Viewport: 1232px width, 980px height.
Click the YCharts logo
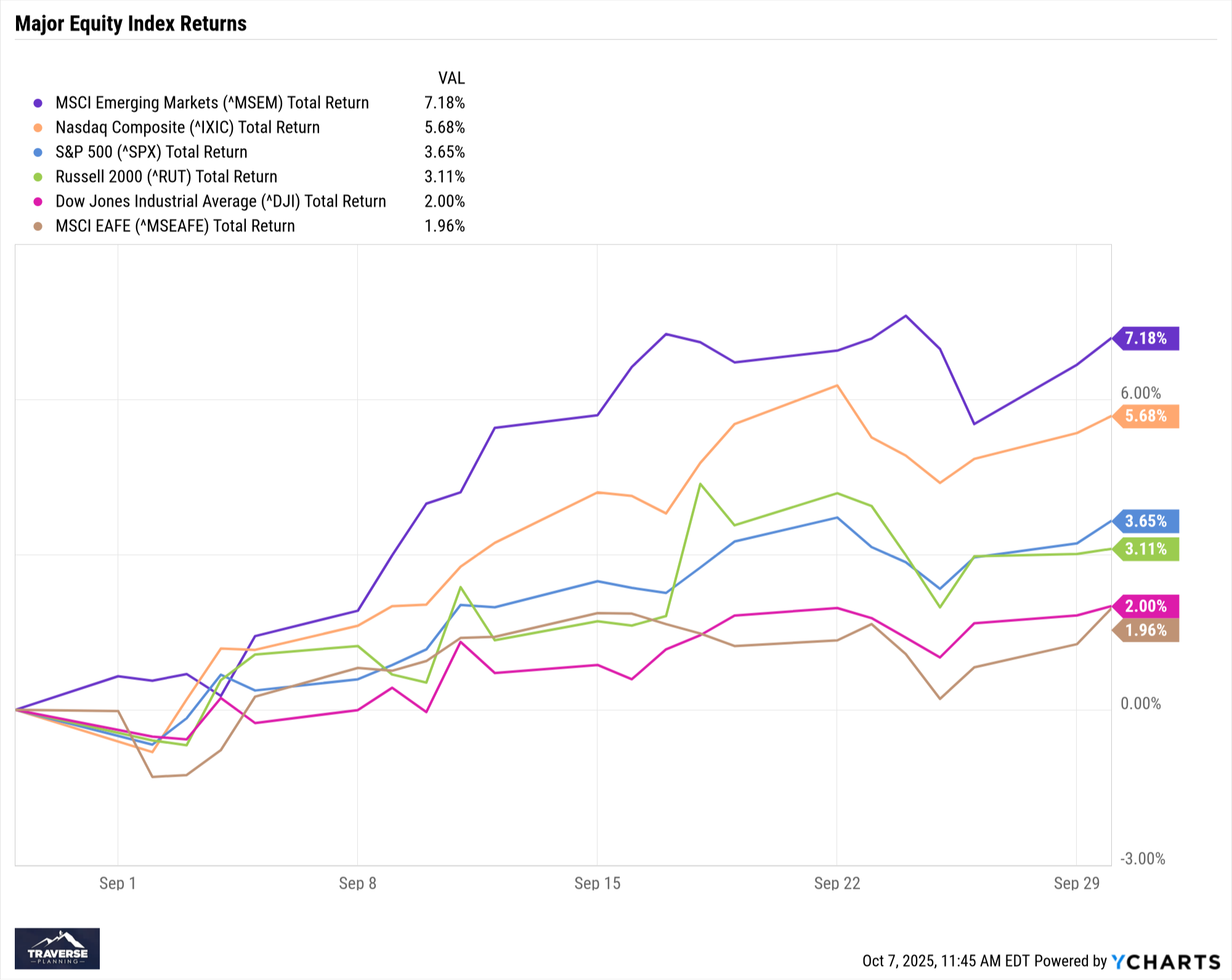coord(1165,962)
